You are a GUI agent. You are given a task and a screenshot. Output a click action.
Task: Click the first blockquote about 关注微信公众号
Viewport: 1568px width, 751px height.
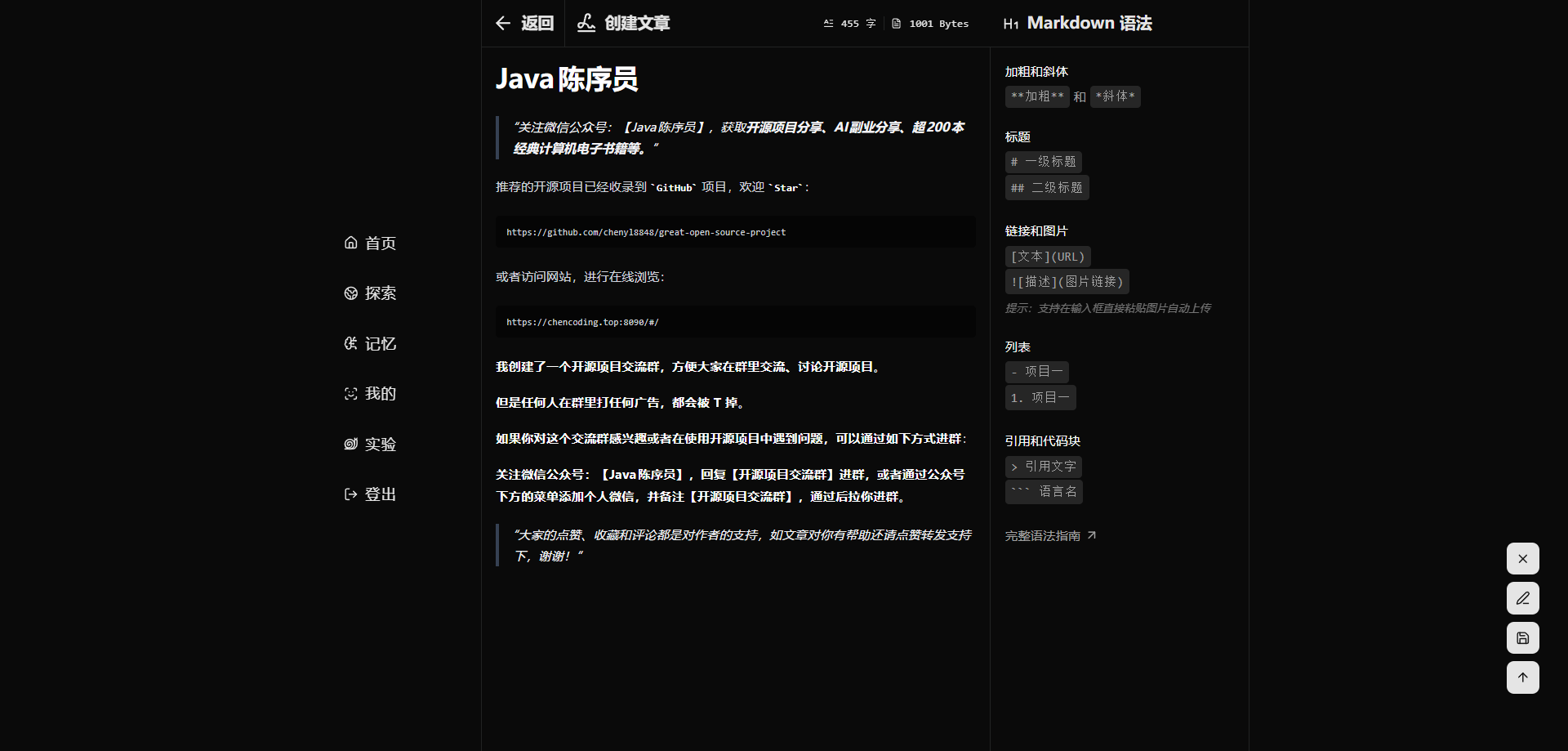735,138
